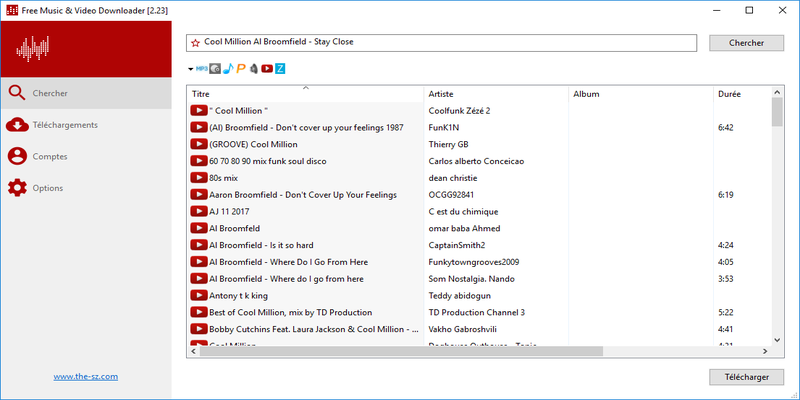
Task: Click the waveform logo in red header
Action: [x=33, y=49]
